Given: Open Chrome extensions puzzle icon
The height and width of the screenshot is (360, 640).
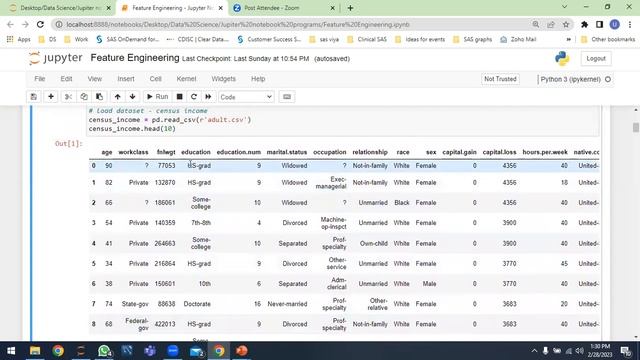Looking at the screenshot, I should (584, 24).
